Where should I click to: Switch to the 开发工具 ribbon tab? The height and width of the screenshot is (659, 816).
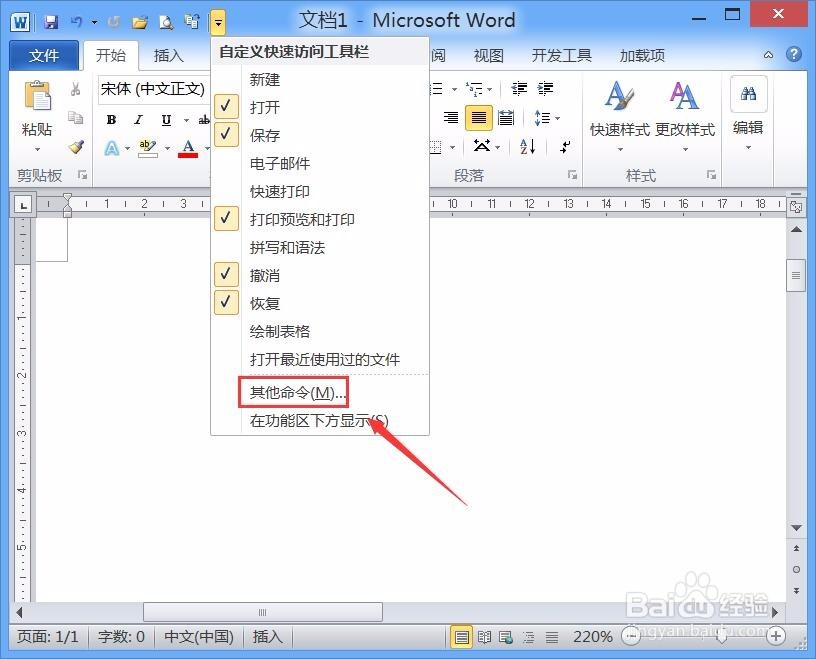tap(562, 55)
